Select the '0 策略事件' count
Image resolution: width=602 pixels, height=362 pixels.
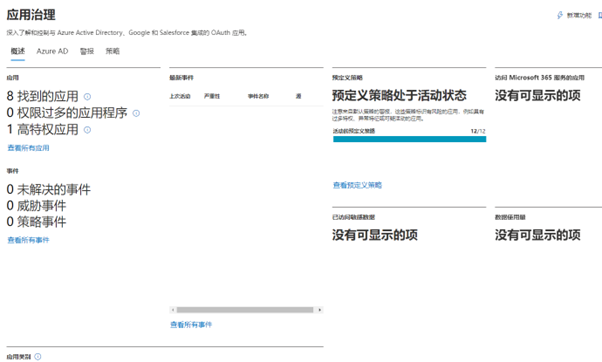[x=36, y=221]
